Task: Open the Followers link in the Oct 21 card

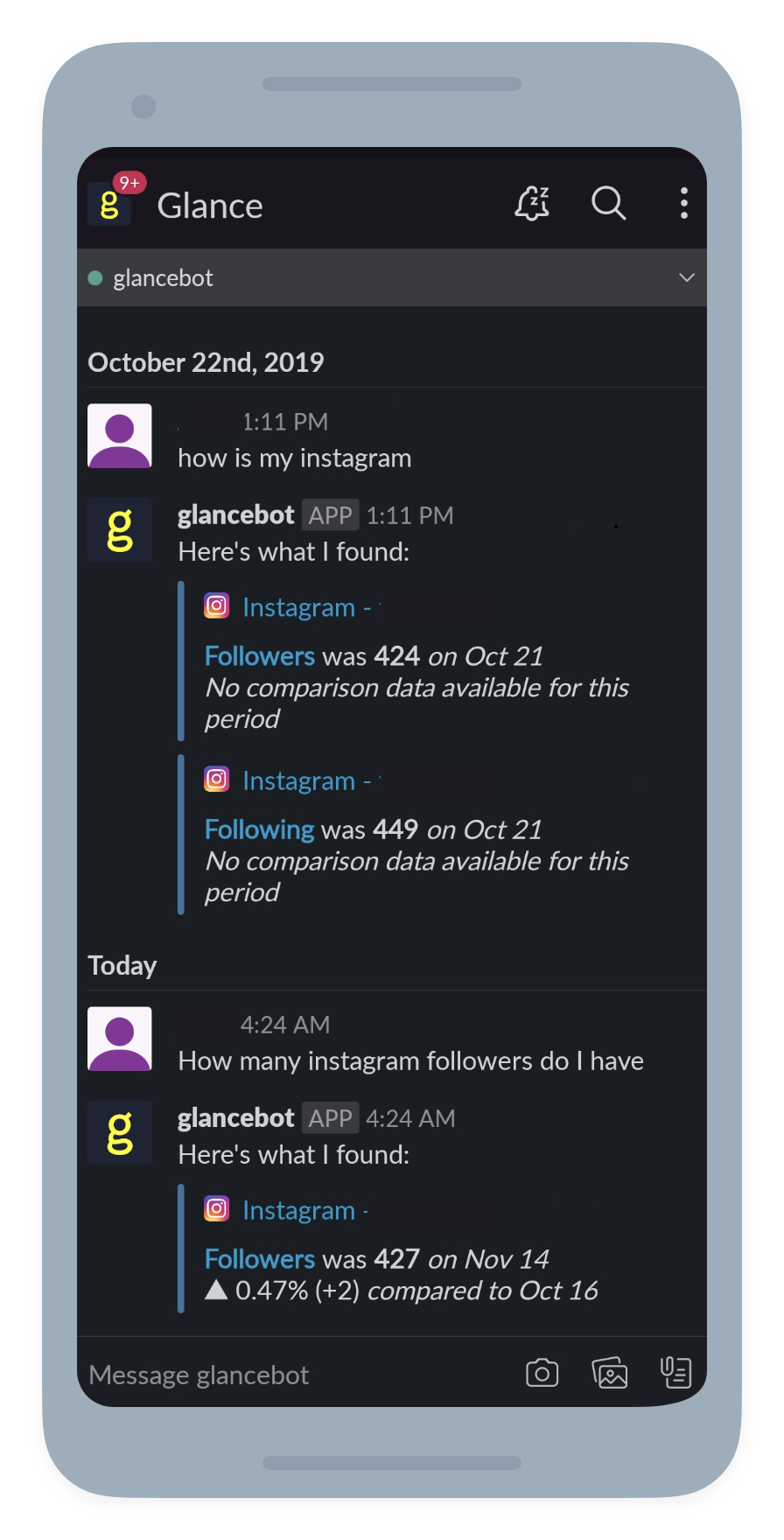Action: (x=259, y=655)
